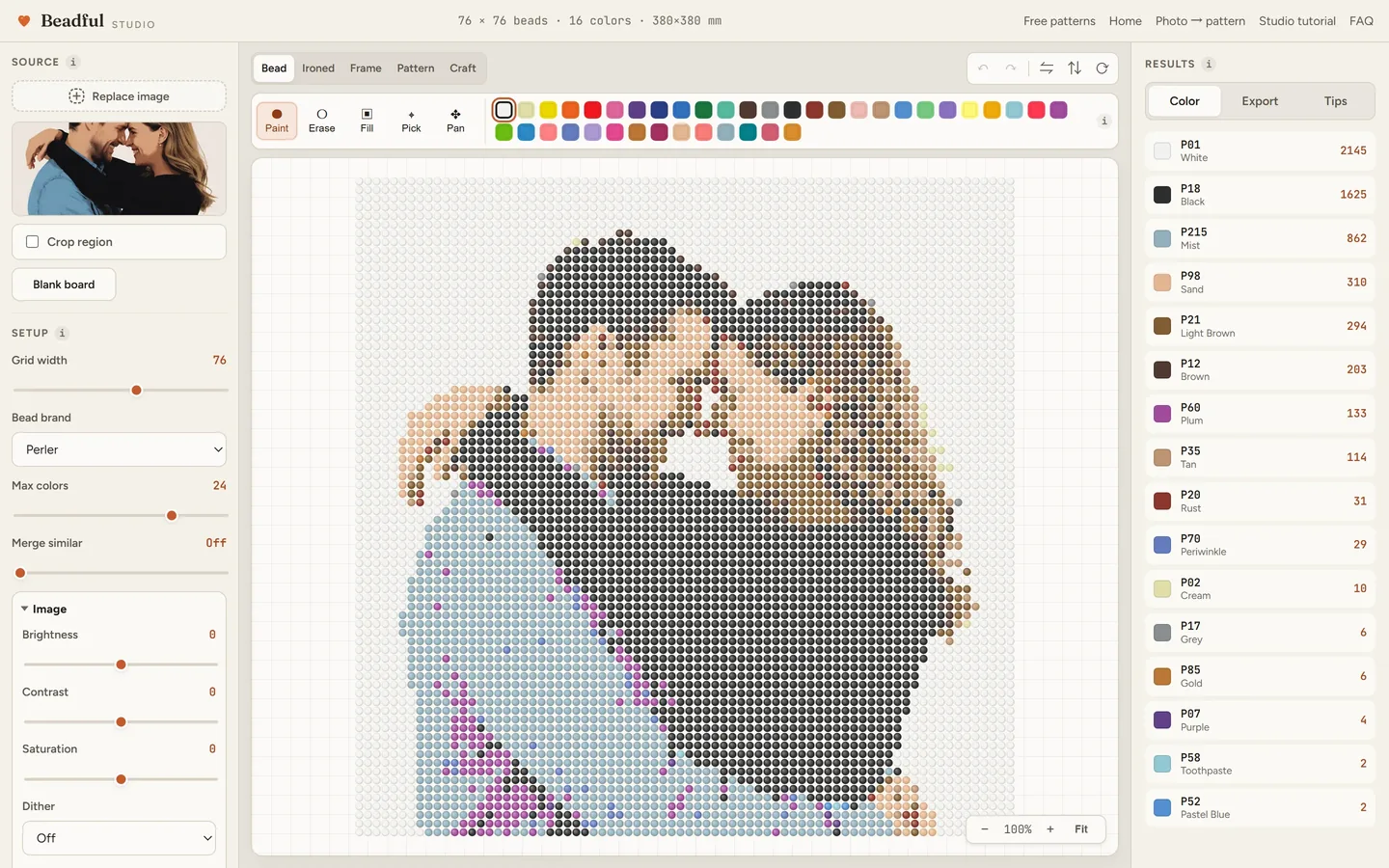Screen dimensions: 1389x868
Task: Flip the pattern vertically icon
Action: coord(1075,68)
